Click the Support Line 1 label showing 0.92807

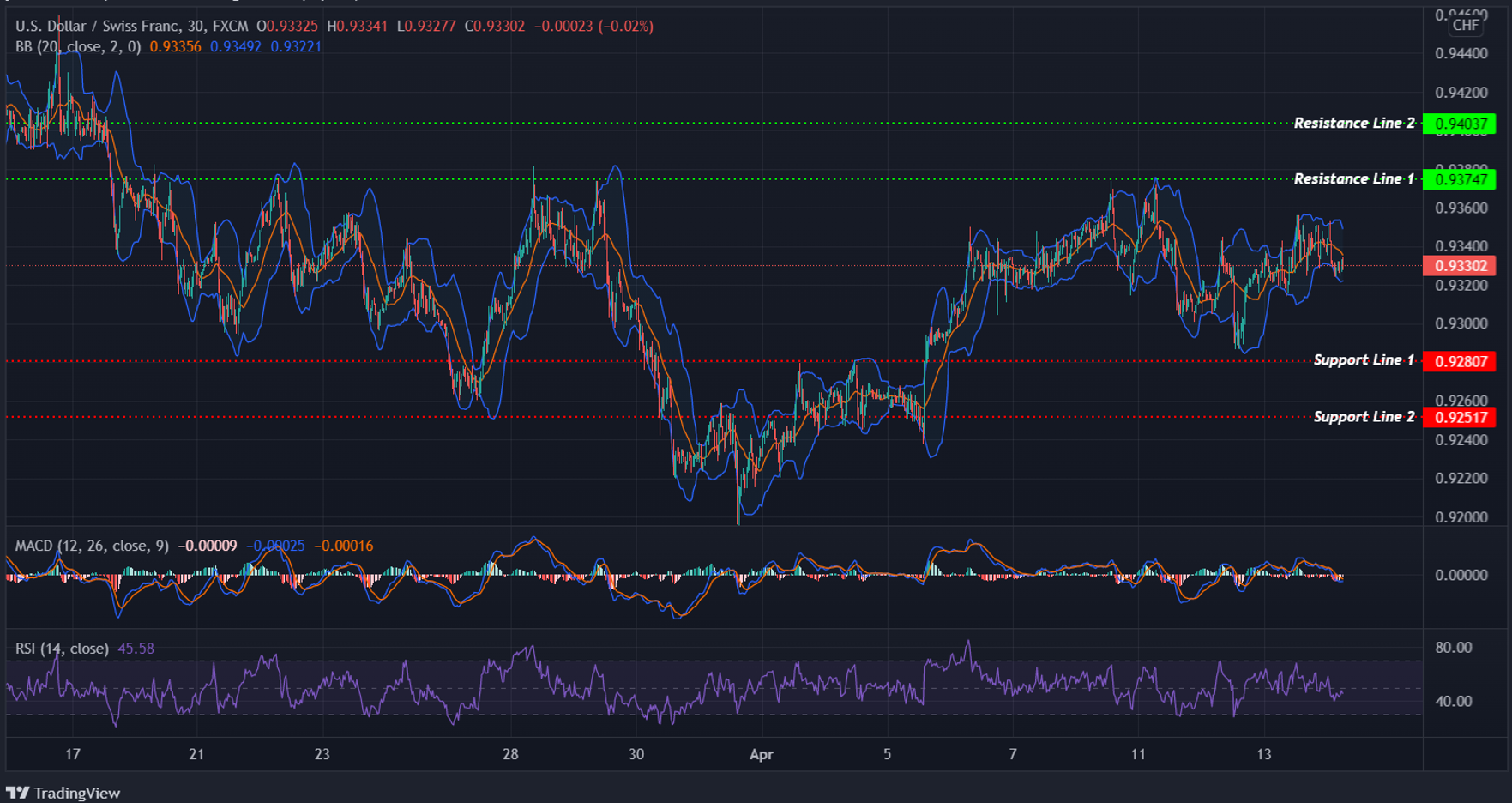click(1458, 361)
